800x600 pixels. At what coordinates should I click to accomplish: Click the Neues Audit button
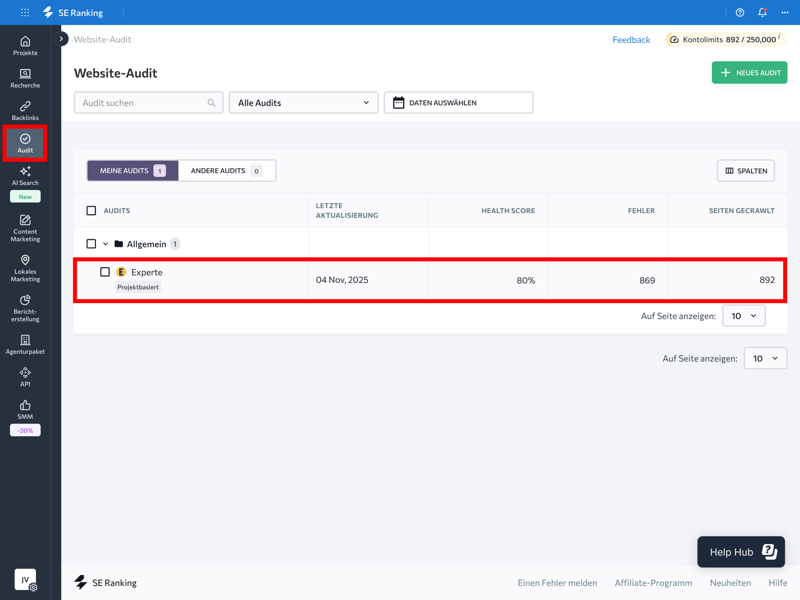click(x=749, y=73)
